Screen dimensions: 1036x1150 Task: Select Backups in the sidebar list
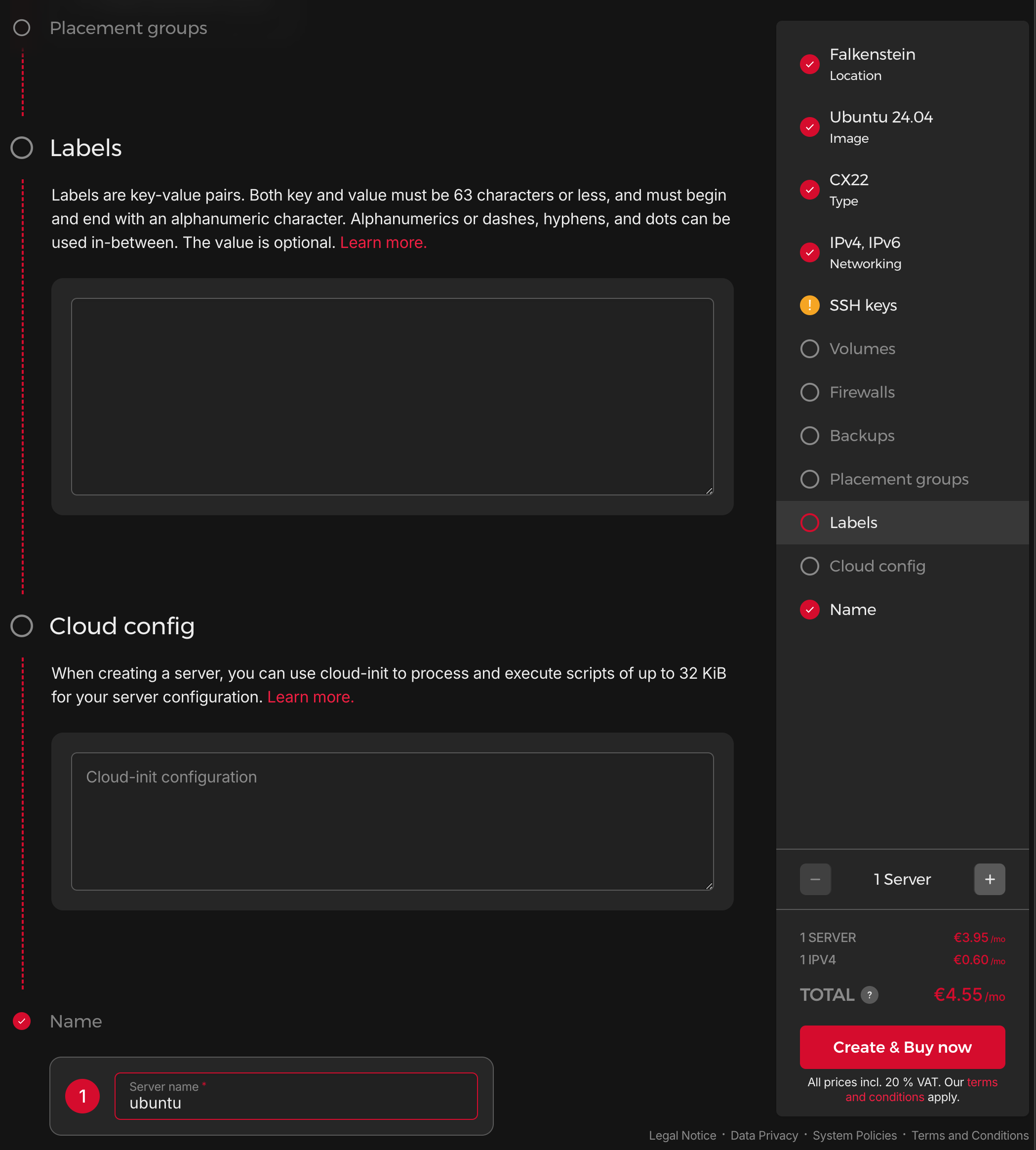(x=861, y=436)
